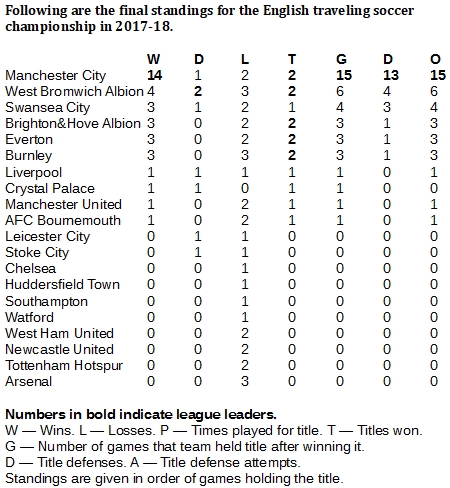Viewport: 450px width, 488px height.
Task: Click the Leicester City team name
Action: click(48, 237)
